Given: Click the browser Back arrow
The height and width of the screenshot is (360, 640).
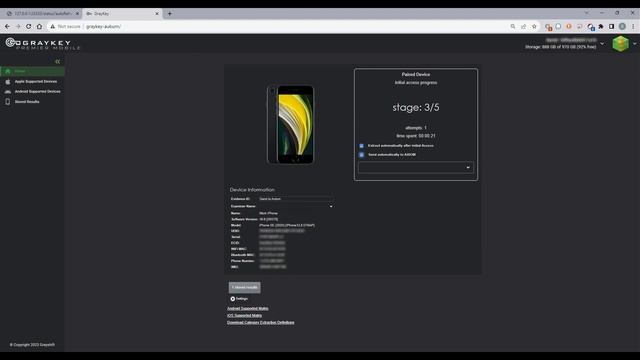Looking at the screenshot, I should [7, 27].
